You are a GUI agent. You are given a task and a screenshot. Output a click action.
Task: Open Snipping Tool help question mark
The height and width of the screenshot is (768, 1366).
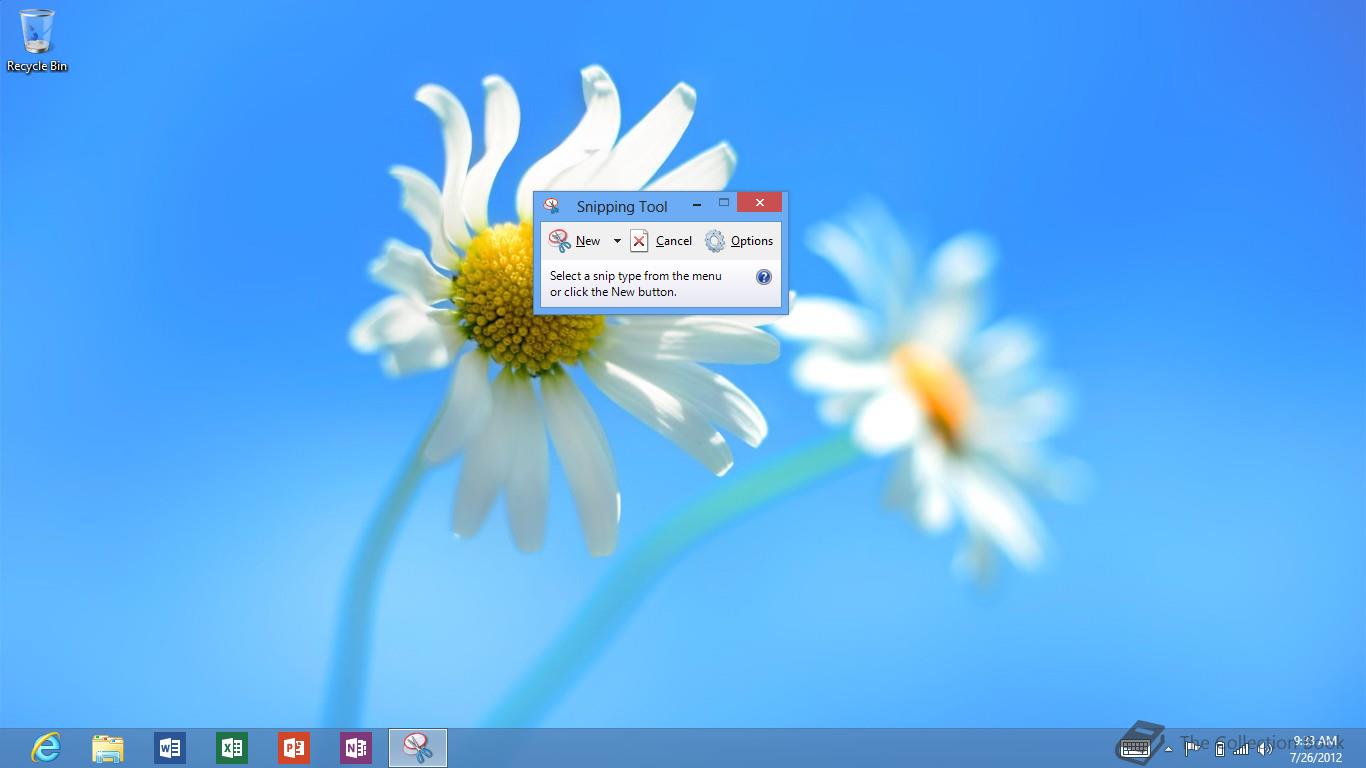[x=764, y=277]
